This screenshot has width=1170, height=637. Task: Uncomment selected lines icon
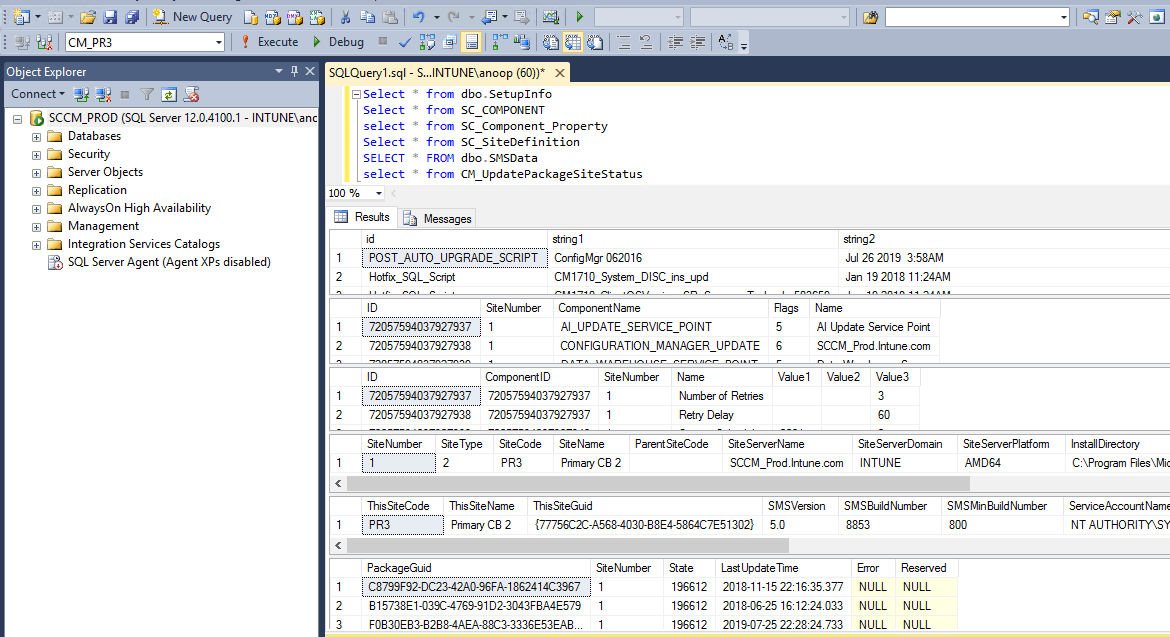tap(646, 43)
